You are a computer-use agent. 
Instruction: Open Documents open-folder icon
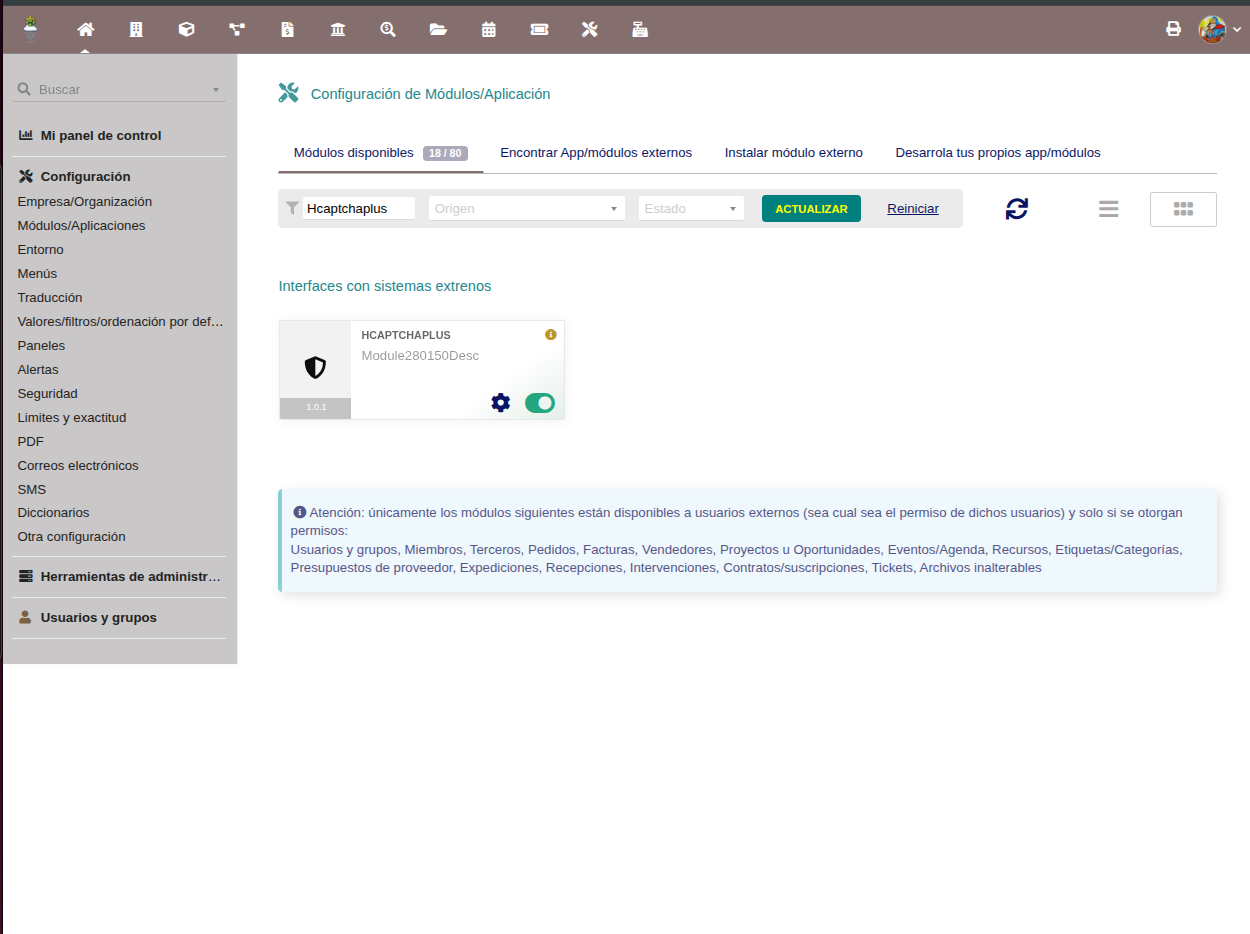[x=438, y=29]
